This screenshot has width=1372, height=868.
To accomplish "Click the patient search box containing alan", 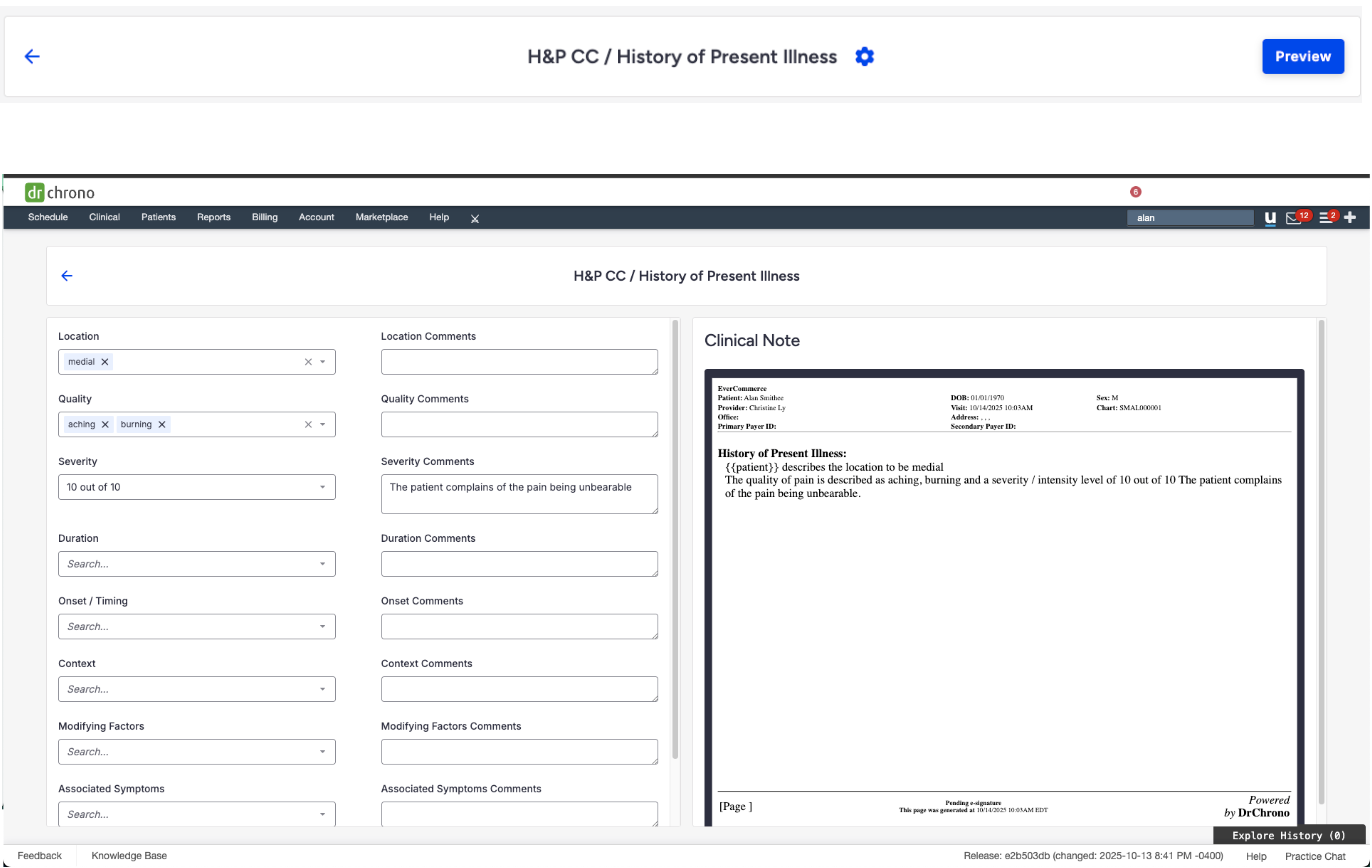I will click(x=1190, y=217).
